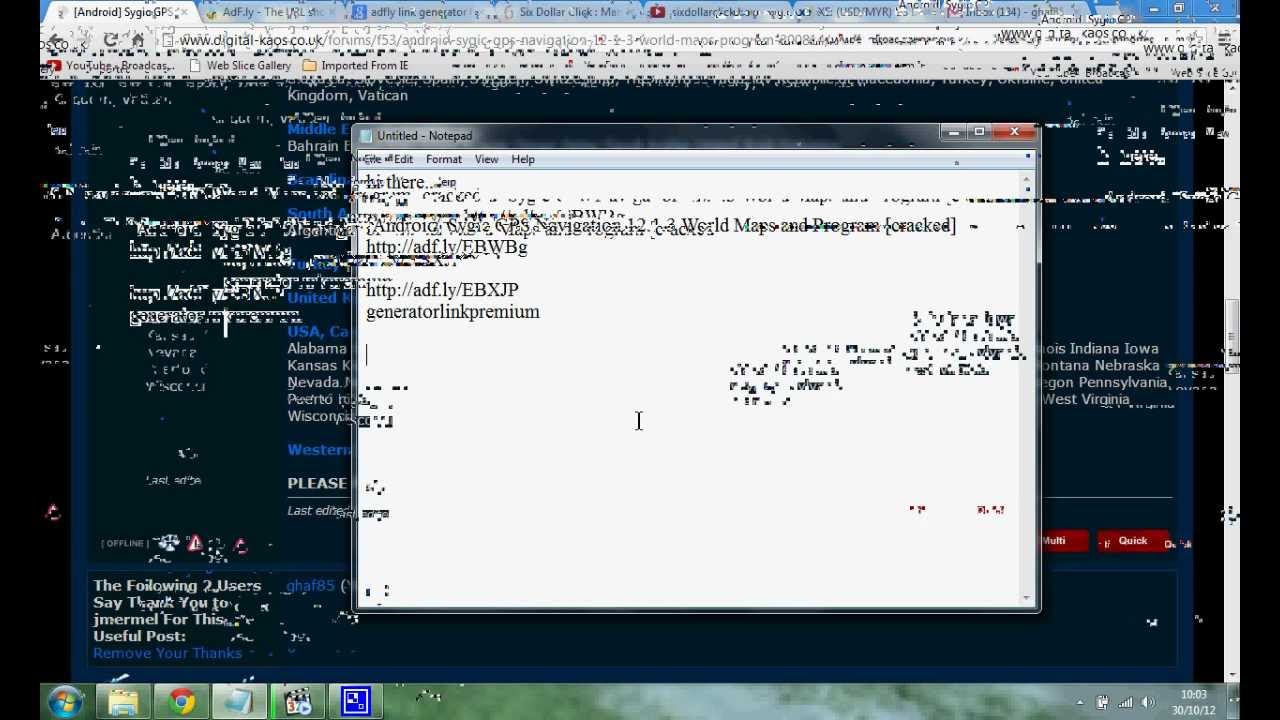Switch to the Six Dollar Click tab

tap(570, 13)
